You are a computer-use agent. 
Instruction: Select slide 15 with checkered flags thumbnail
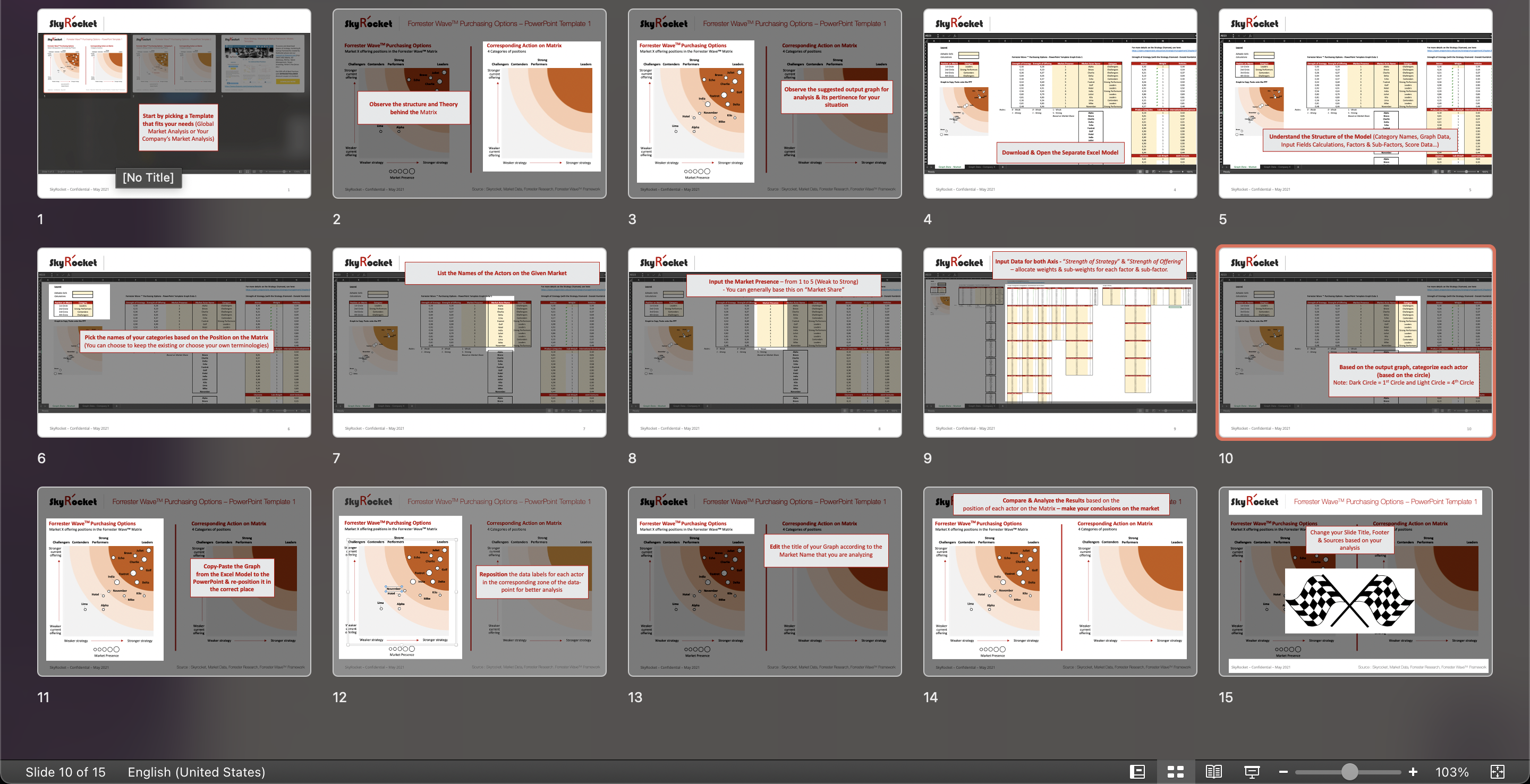[1355, 582]
